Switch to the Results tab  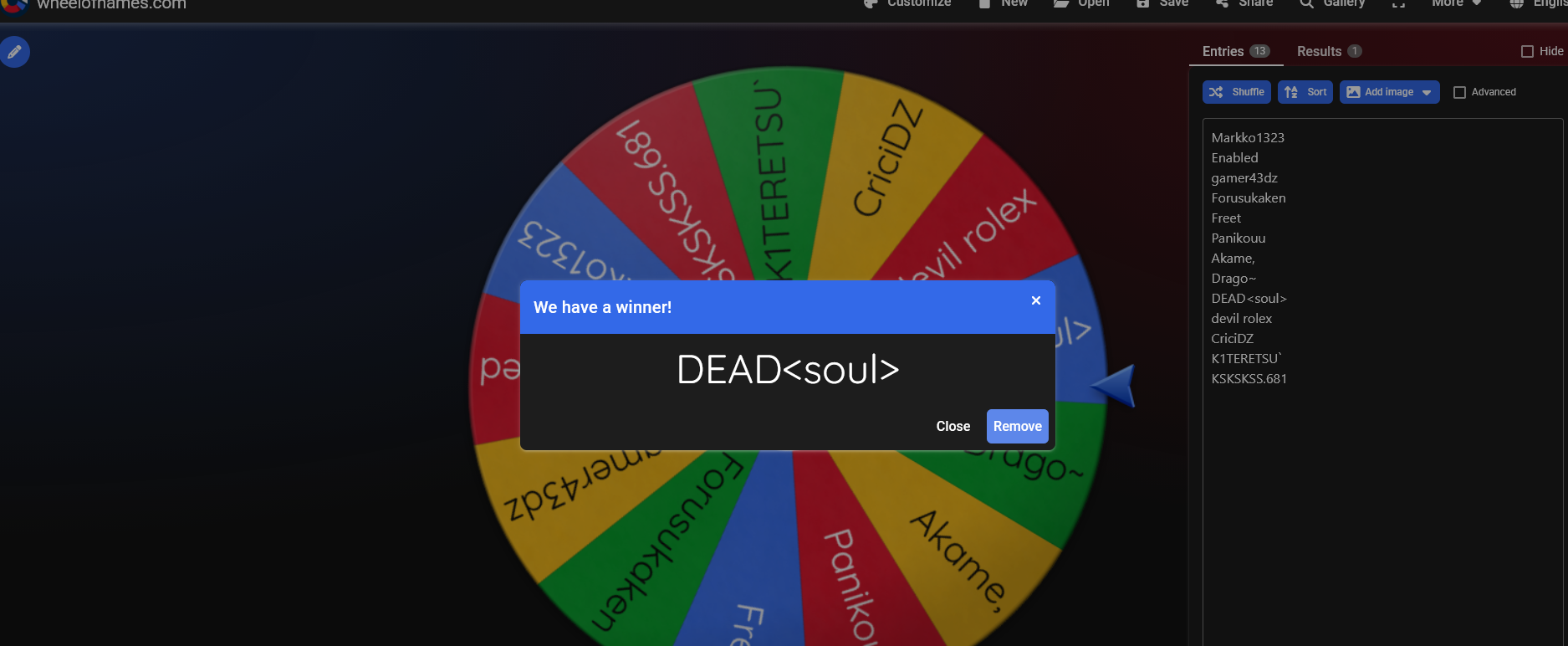[x=1329, y=51]
